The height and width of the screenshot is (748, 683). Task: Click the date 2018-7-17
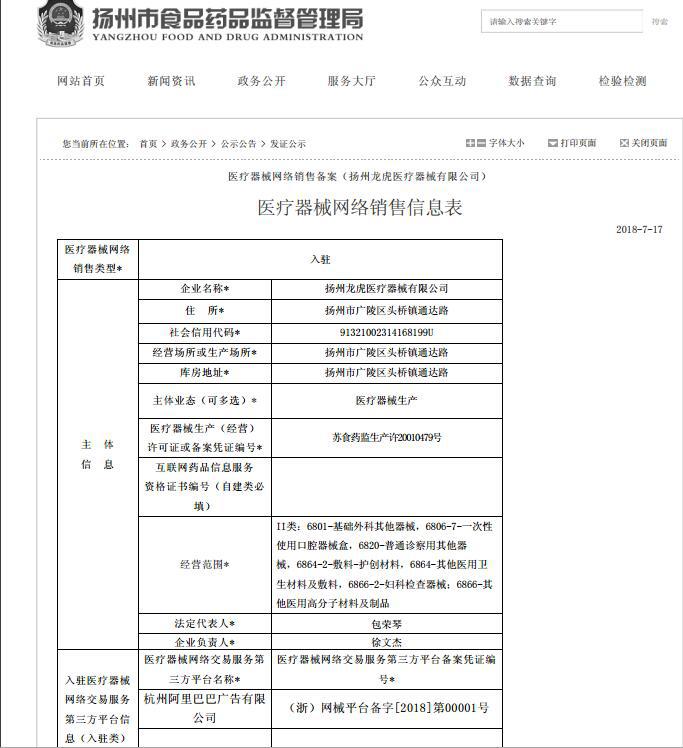(x=639, y=229)
